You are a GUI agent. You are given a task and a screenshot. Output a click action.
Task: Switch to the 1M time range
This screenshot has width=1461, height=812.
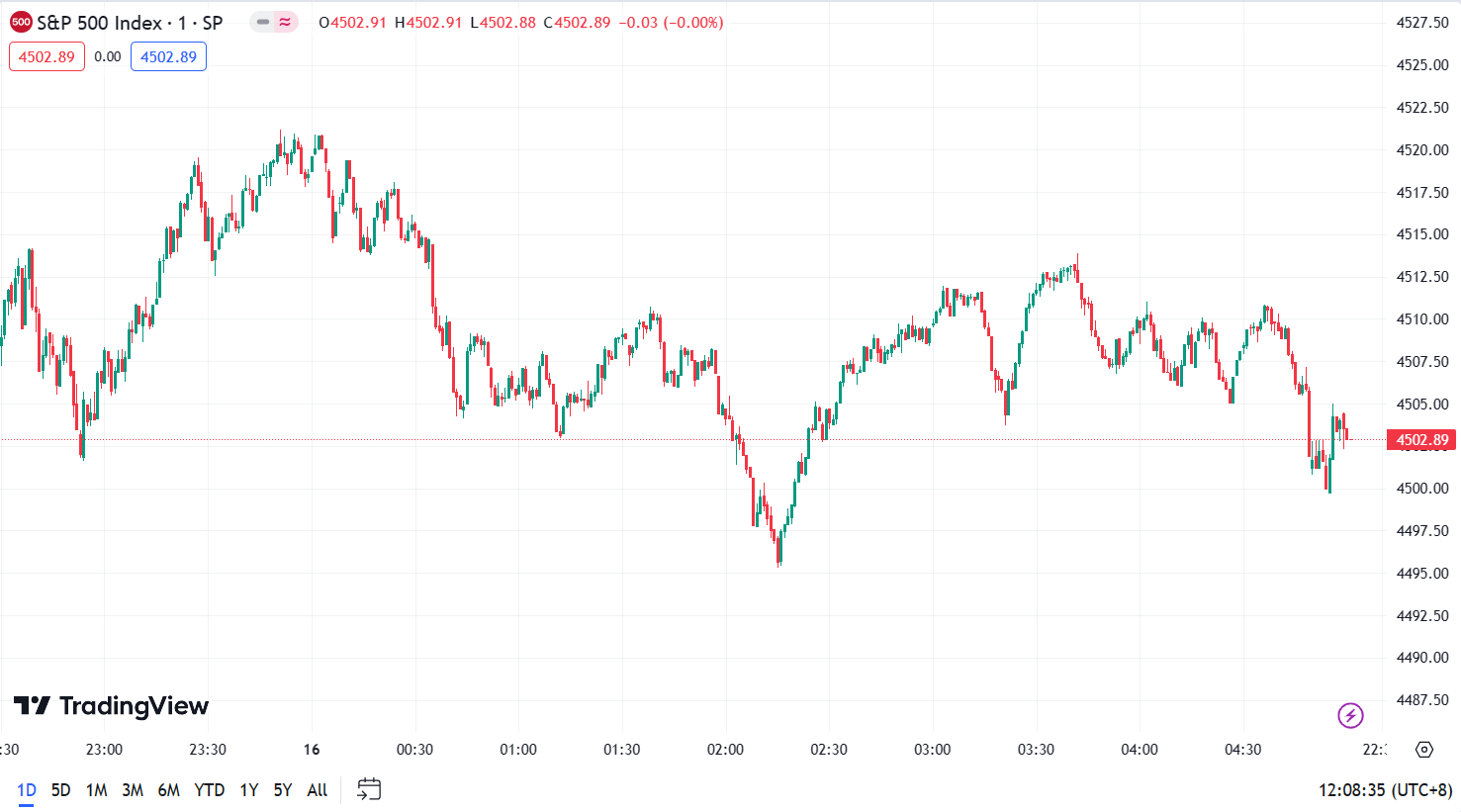pos(96,790)
